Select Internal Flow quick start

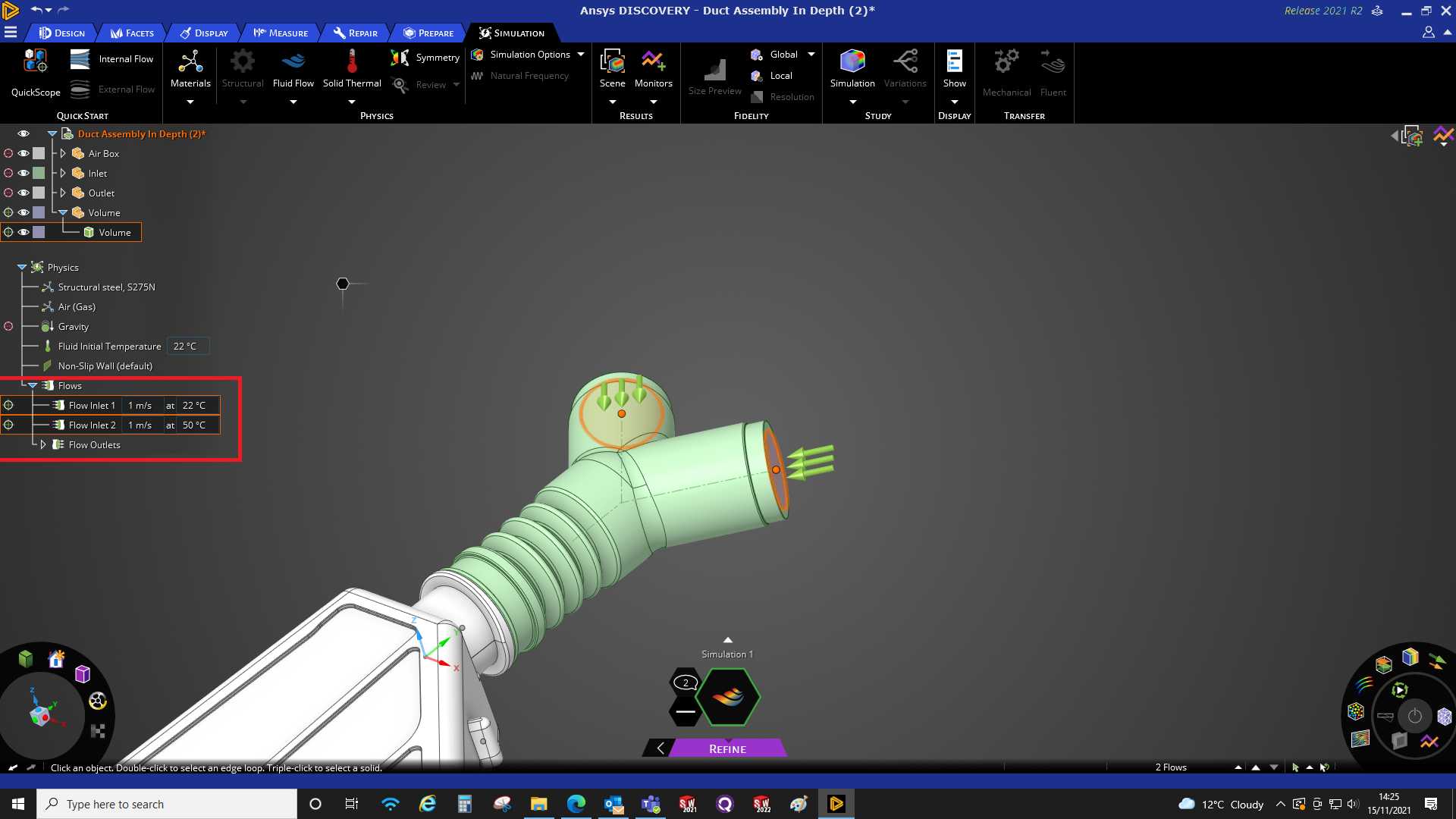(x=112, y=59)
